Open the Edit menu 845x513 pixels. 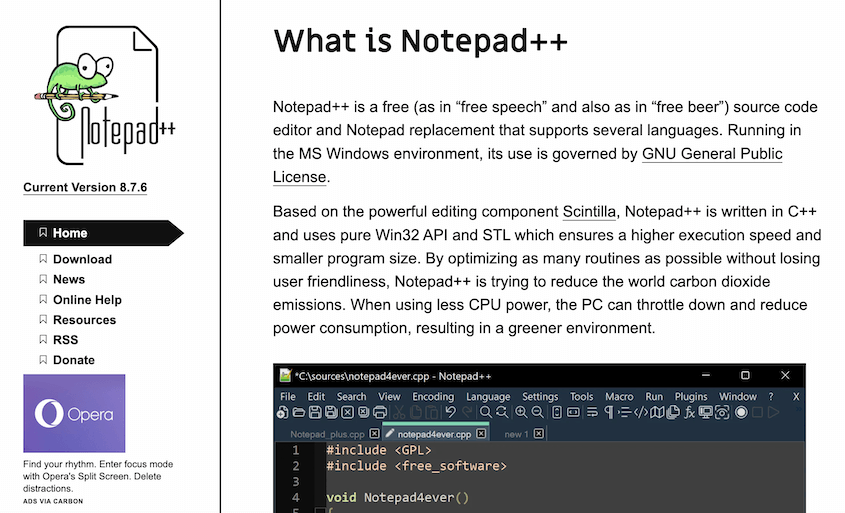(x=316, y=397)
